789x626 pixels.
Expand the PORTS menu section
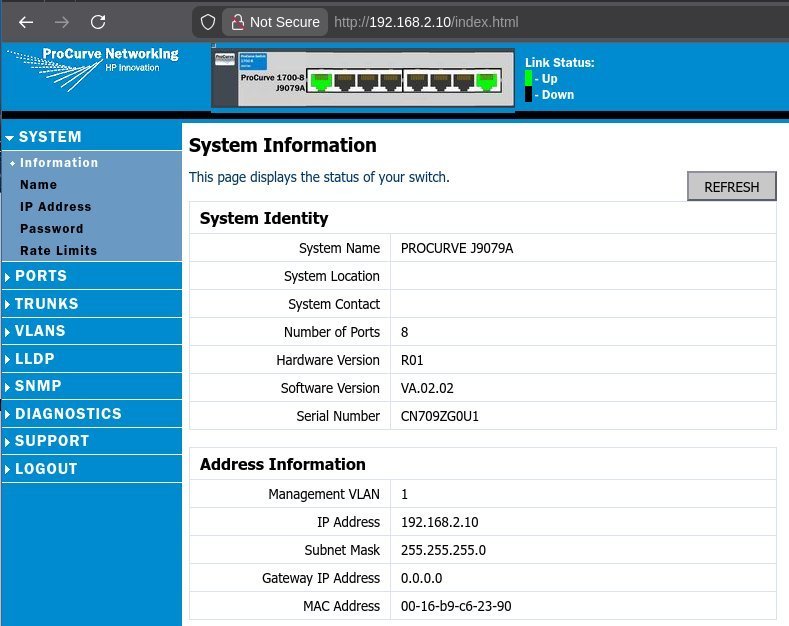coord(41,276)
